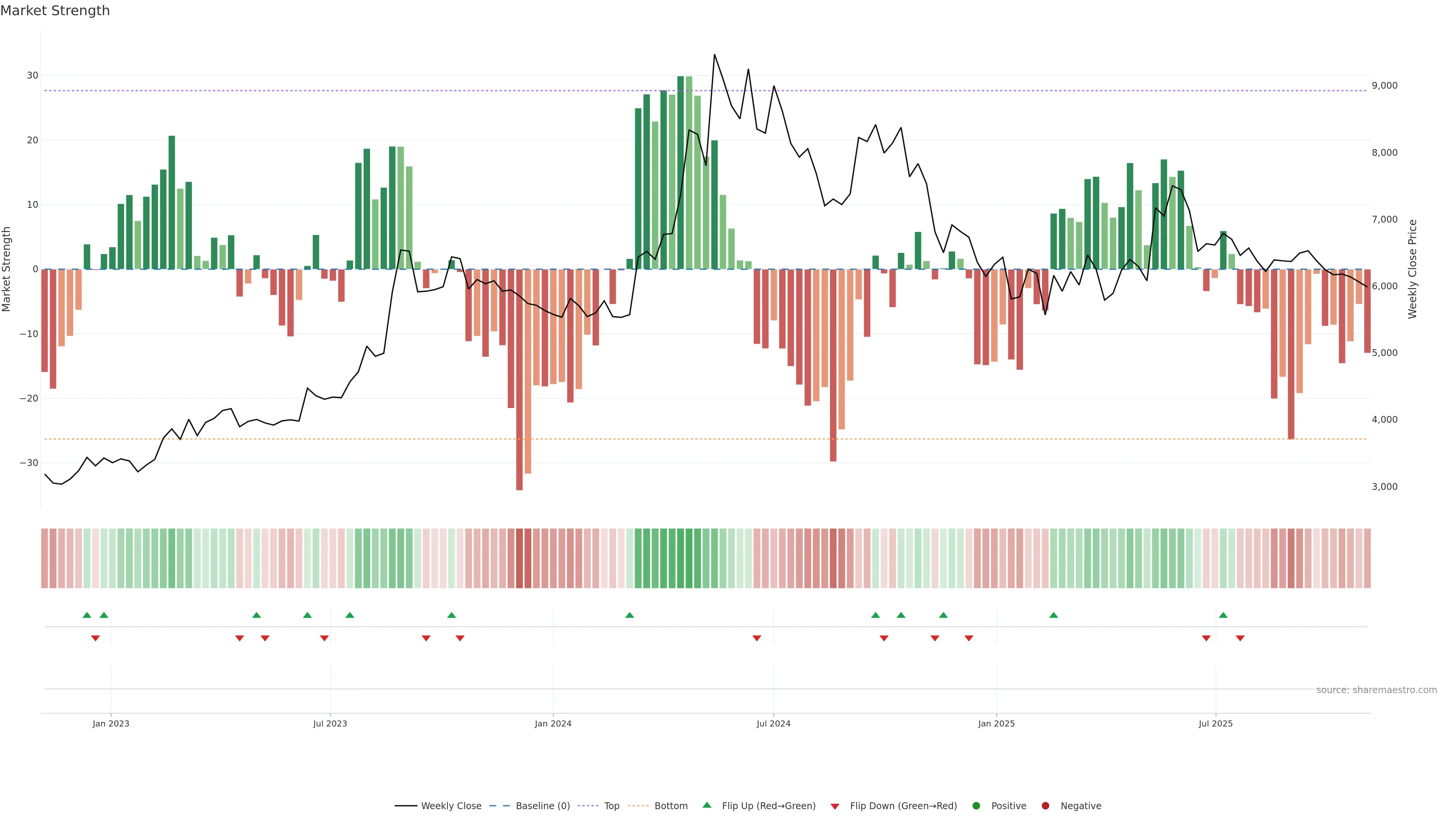
Task: Click the only flip-up marker between Jan 2024 and Jul 2024
Action: coord(630,615)
